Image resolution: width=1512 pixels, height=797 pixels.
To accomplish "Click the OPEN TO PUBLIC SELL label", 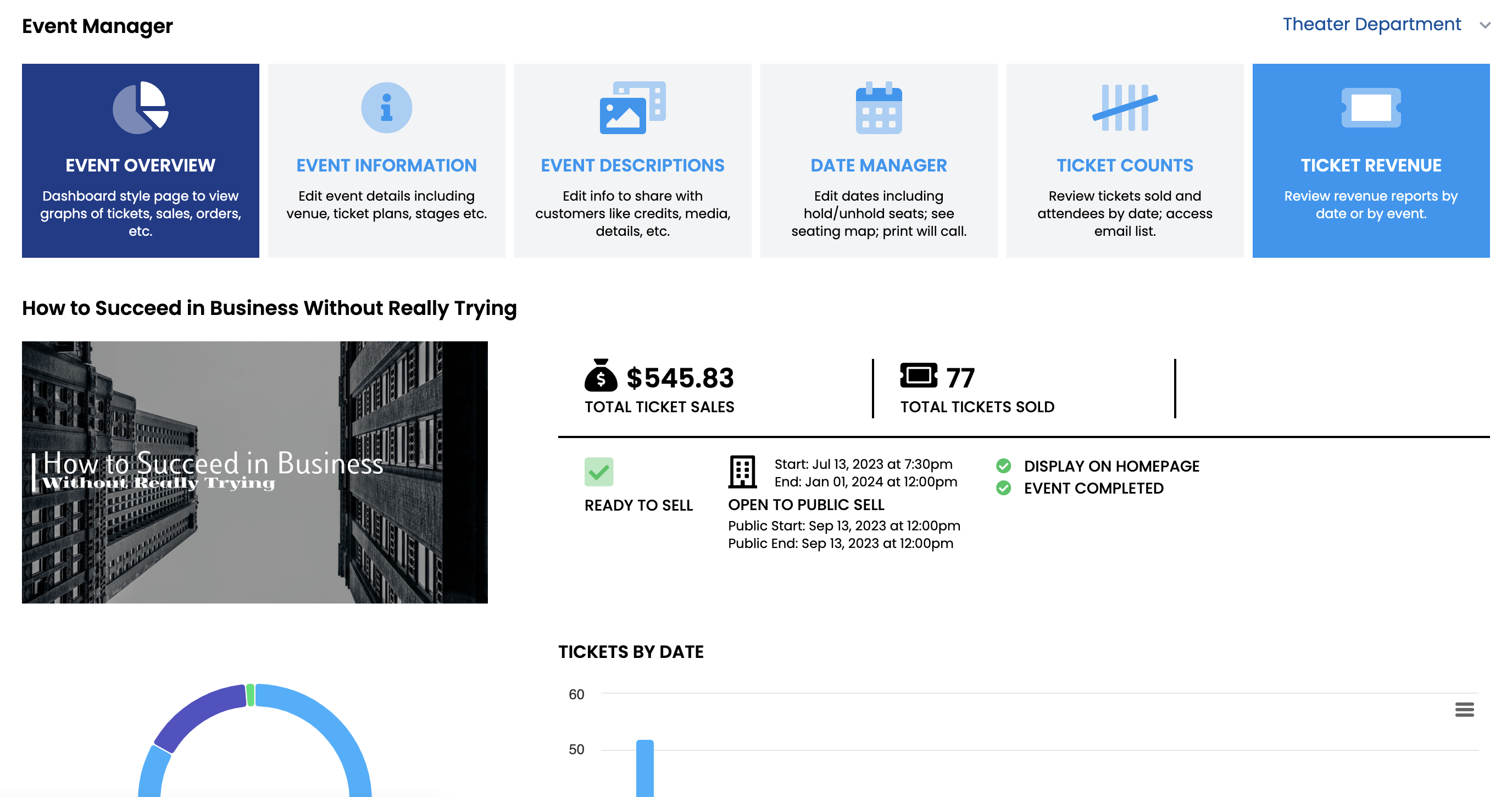I will [x=806, y=505].
